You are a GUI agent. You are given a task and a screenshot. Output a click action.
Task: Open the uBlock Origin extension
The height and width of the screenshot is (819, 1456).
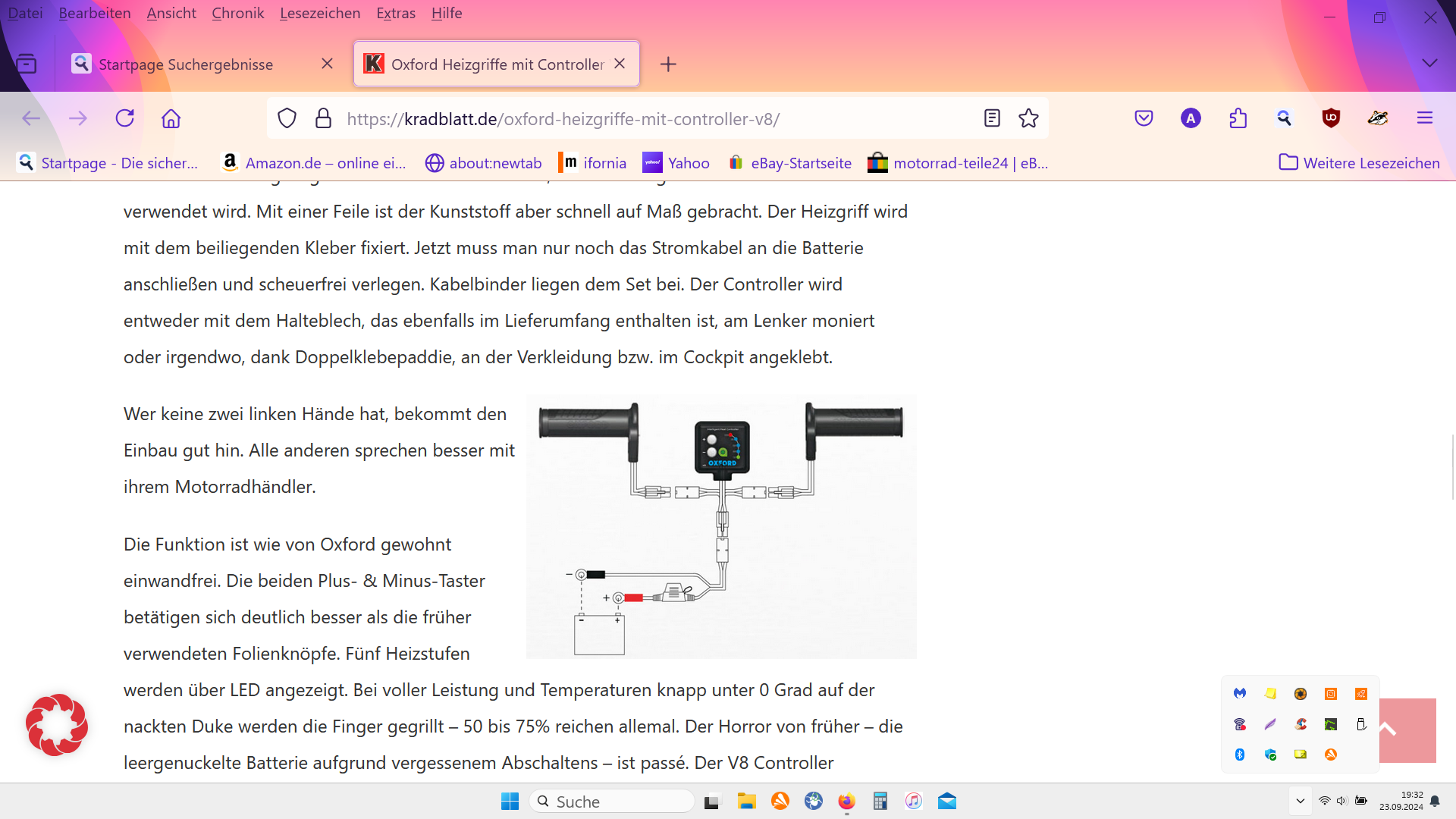(x=1331, y=118)
